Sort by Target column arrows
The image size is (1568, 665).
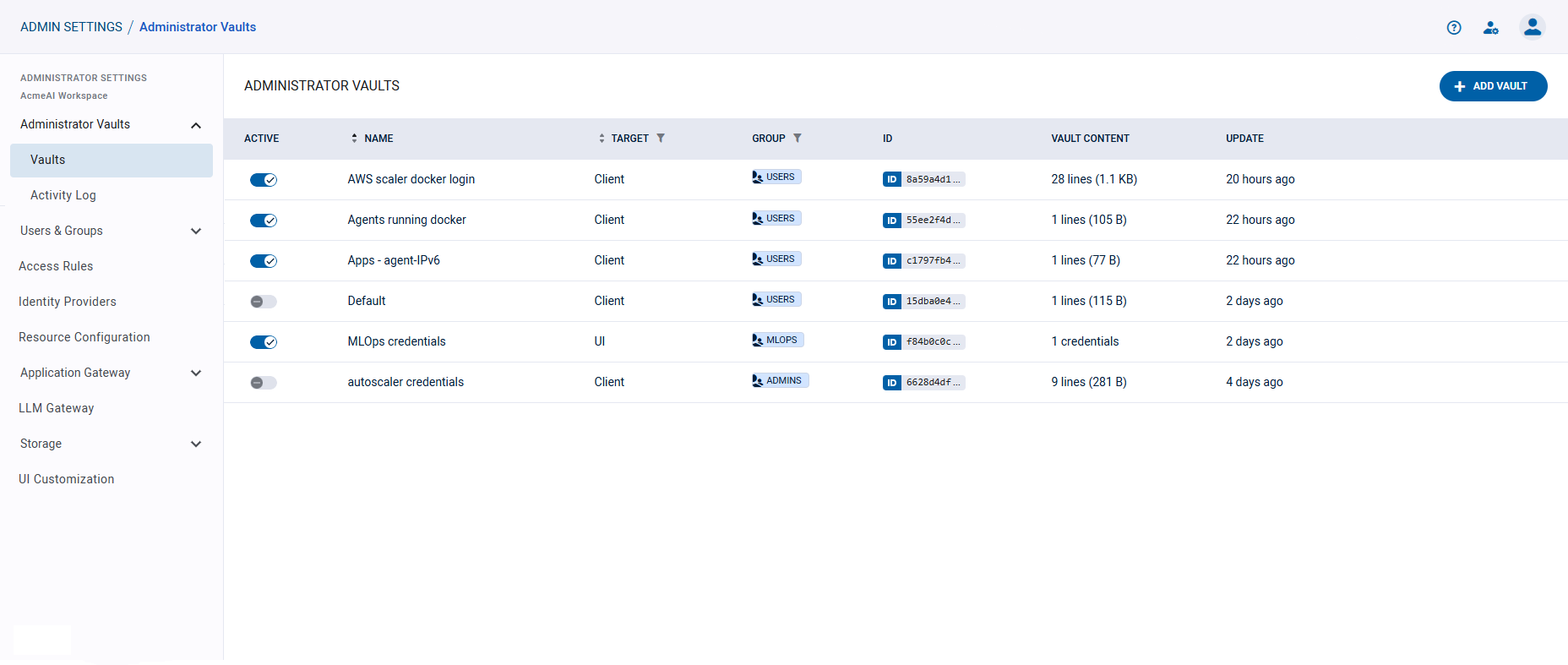[602, 138]
